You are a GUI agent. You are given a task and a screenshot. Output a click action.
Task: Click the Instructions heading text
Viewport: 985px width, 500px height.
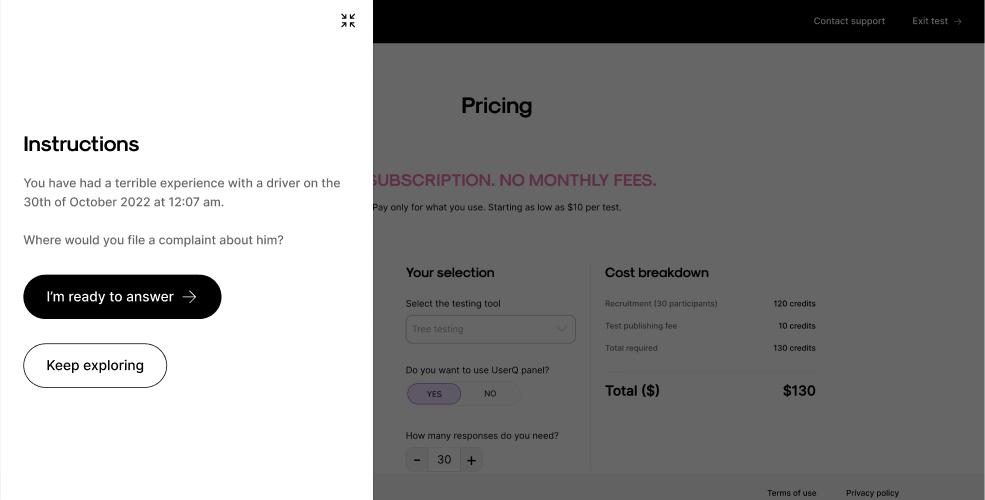pyautogui.click(x=81, y=144)
